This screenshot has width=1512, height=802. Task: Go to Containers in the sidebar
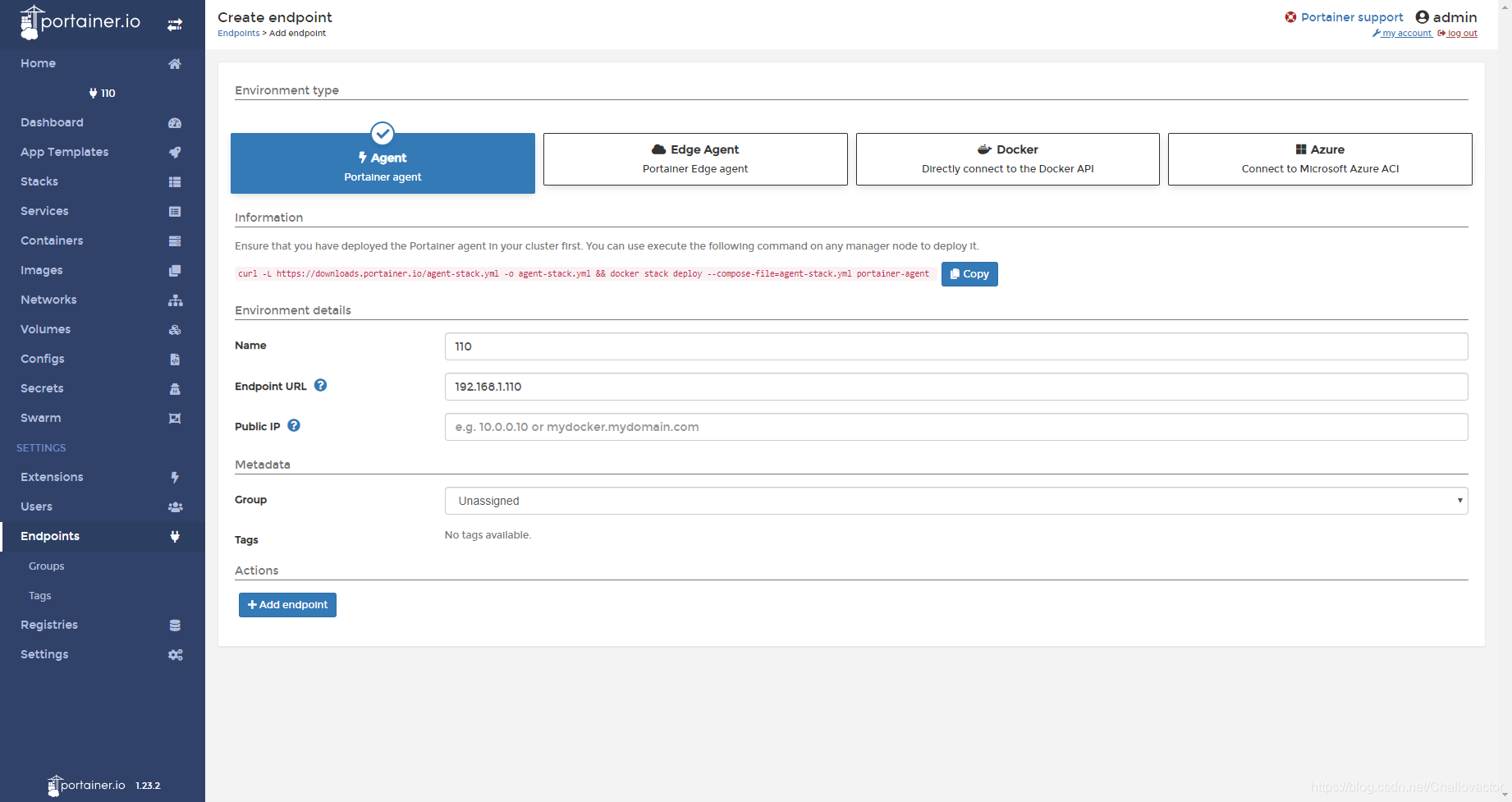[x=52, y=241]
